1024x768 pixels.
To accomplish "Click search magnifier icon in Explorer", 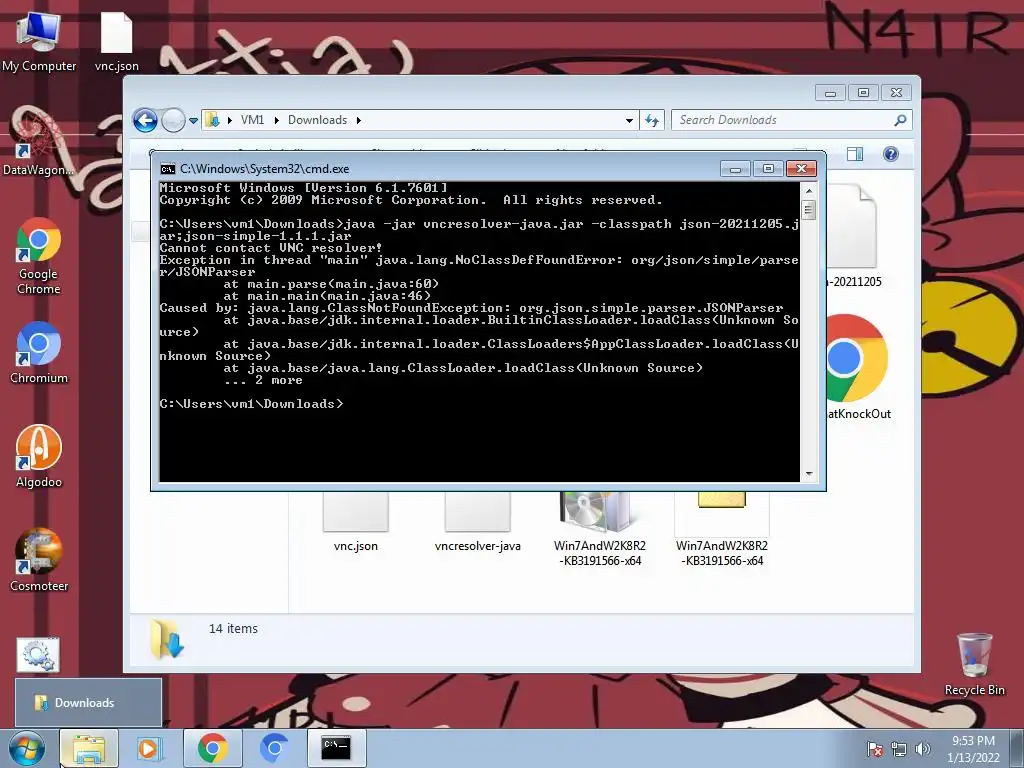I will click(x=900, y=120).
